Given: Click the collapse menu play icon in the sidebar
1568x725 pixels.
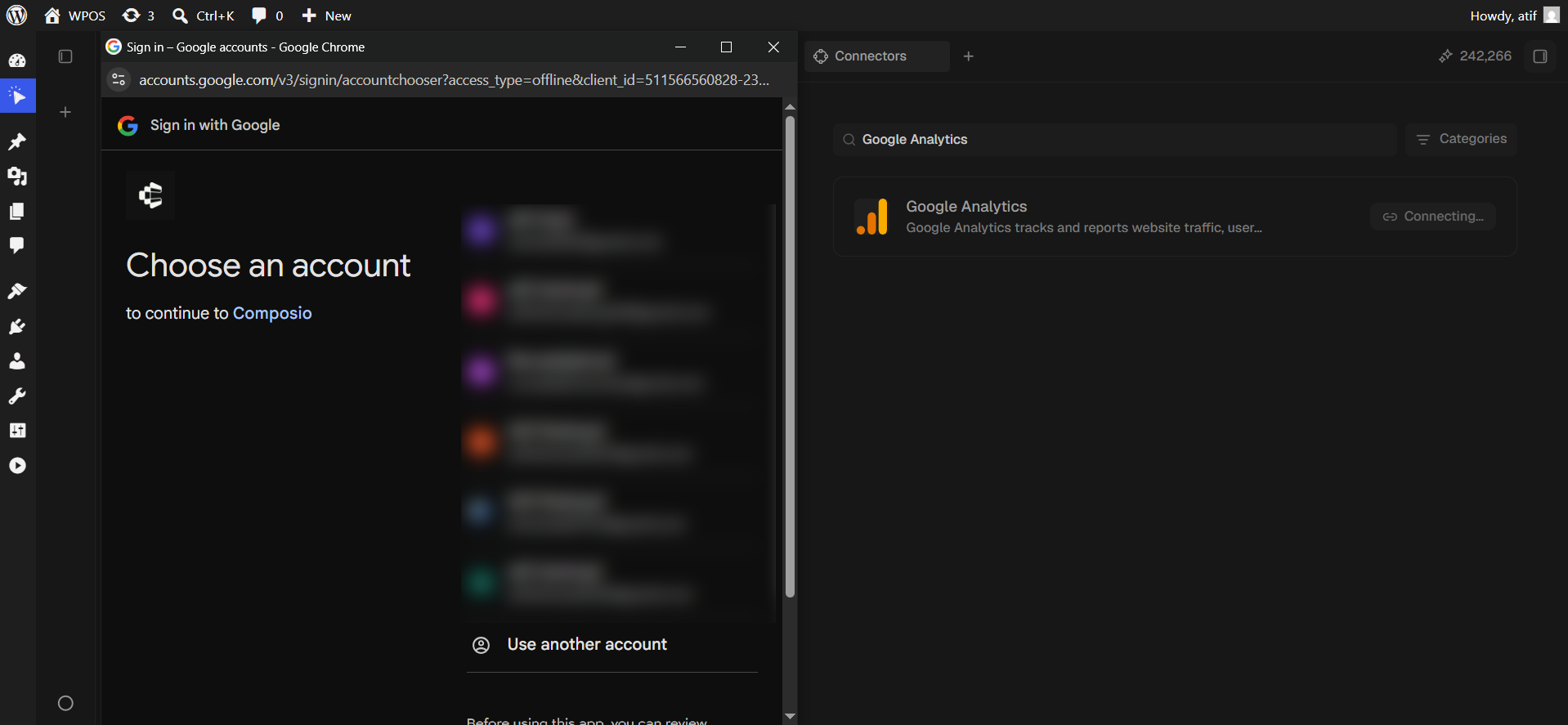Looking at the screenshot, I should click(x=17, y=465).
